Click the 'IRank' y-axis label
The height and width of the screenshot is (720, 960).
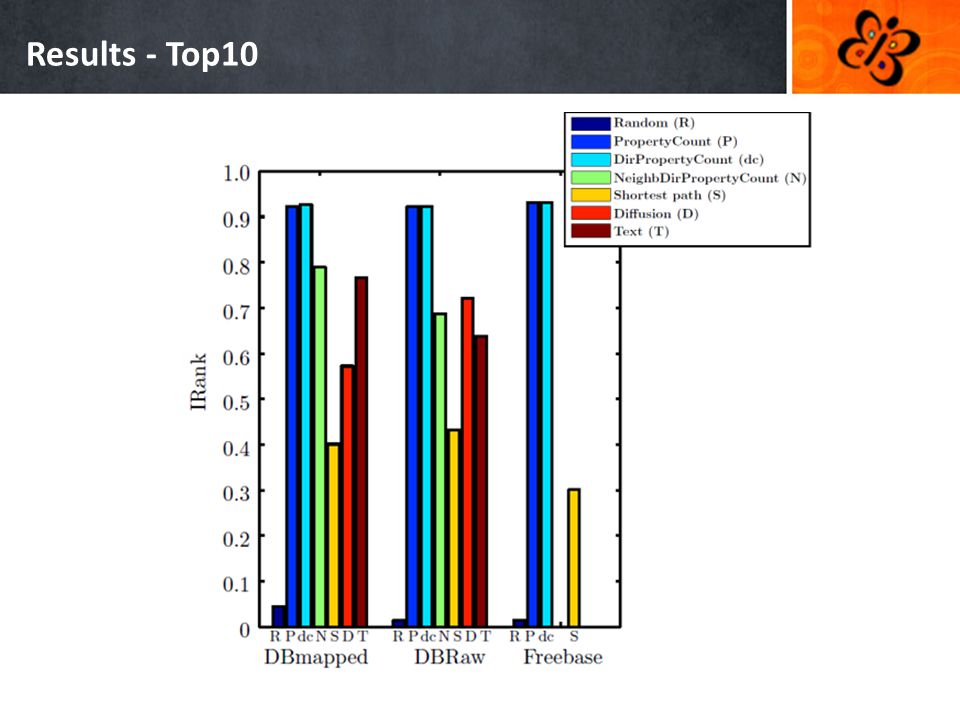198,381
